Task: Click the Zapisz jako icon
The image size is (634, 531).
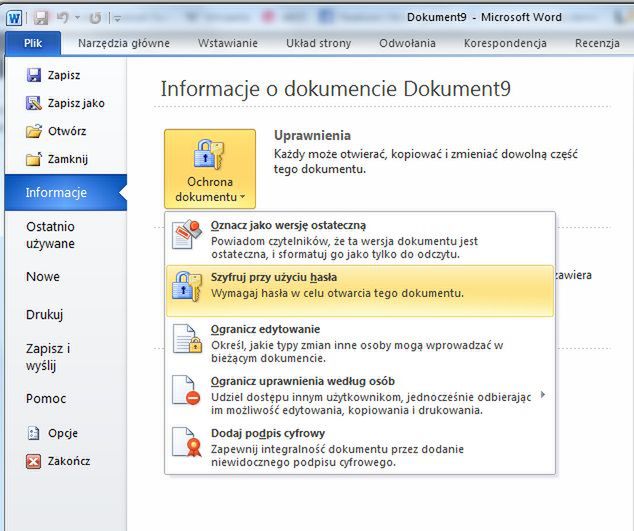Action: 34,103
